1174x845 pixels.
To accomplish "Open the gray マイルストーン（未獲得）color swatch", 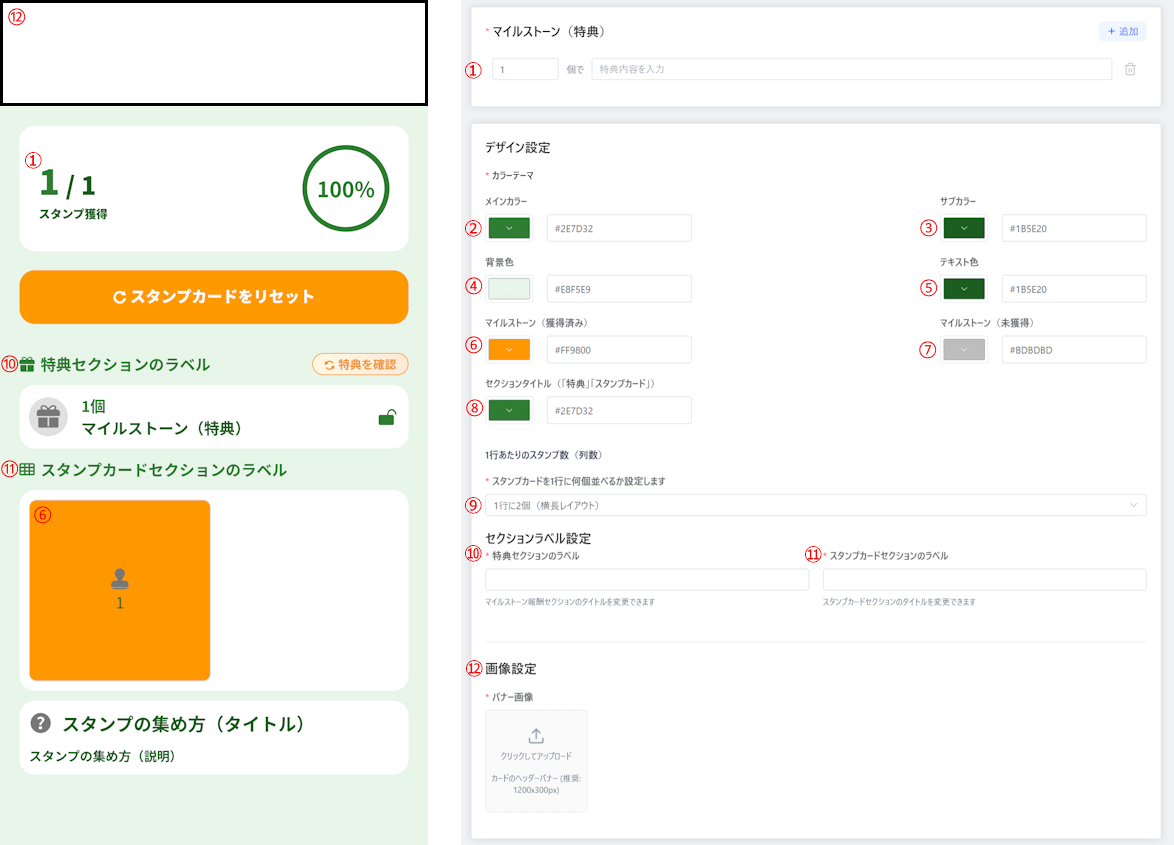I will pyautogui.click(x=964, y=350).
